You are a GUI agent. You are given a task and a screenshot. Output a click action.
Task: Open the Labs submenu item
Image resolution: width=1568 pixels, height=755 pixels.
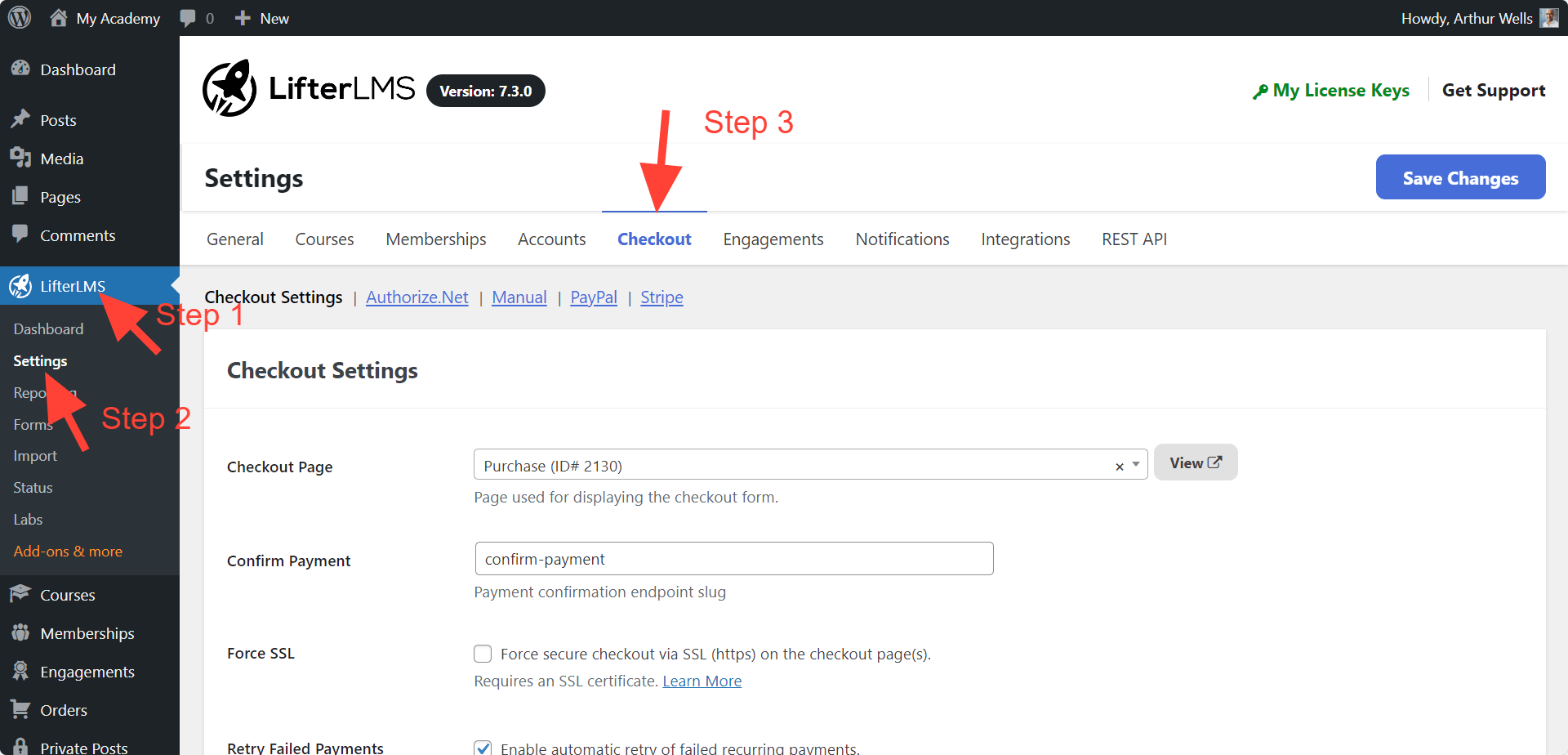point(28,520)
